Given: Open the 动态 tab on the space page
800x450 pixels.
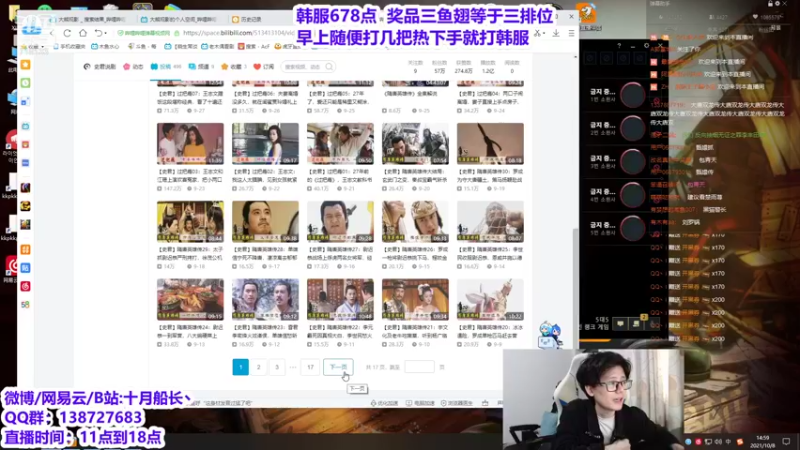Looking at the screenshot, I should (133, 67).
